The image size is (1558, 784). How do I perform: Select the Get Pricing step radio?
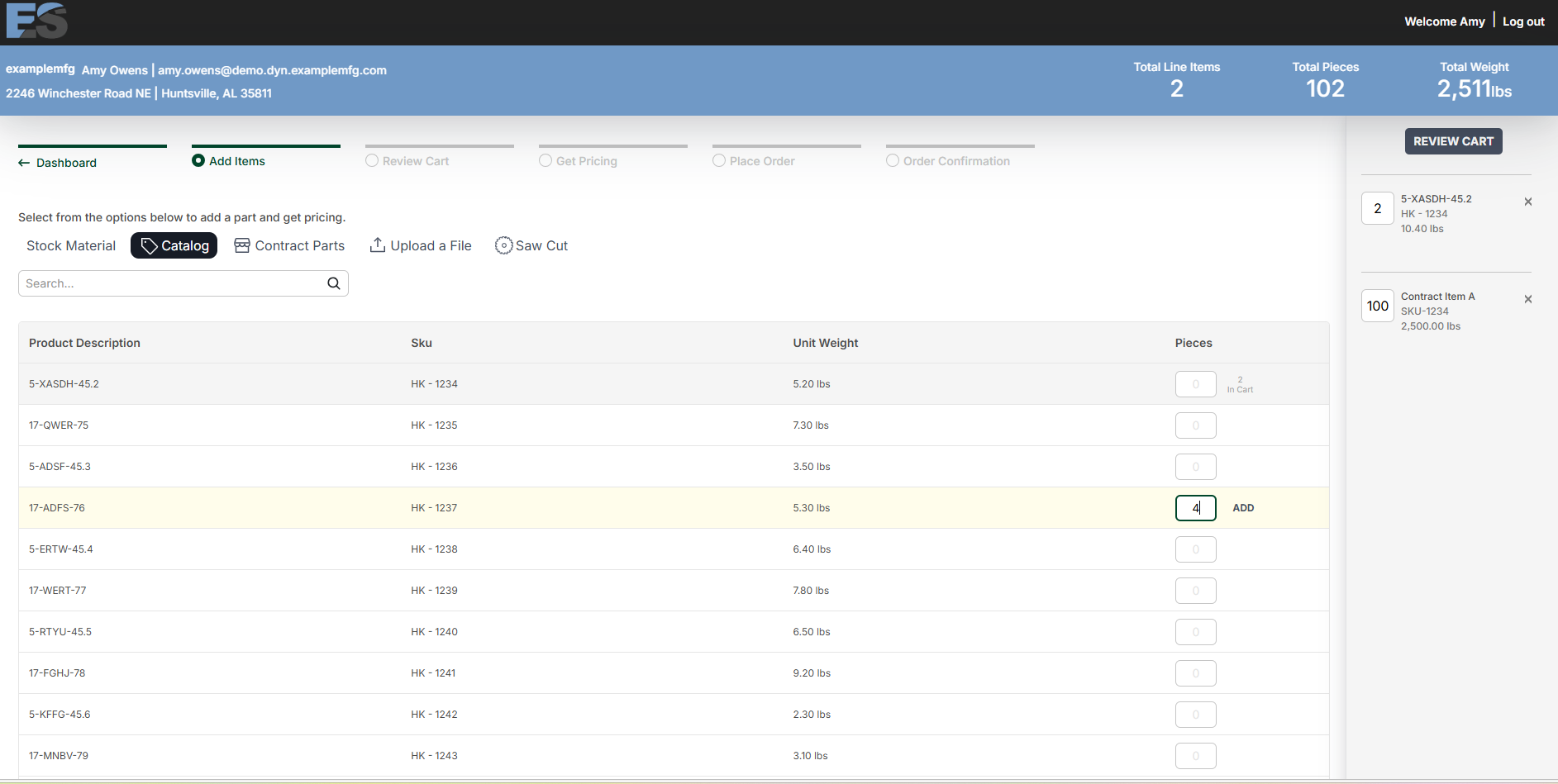[x=546, y=160]
